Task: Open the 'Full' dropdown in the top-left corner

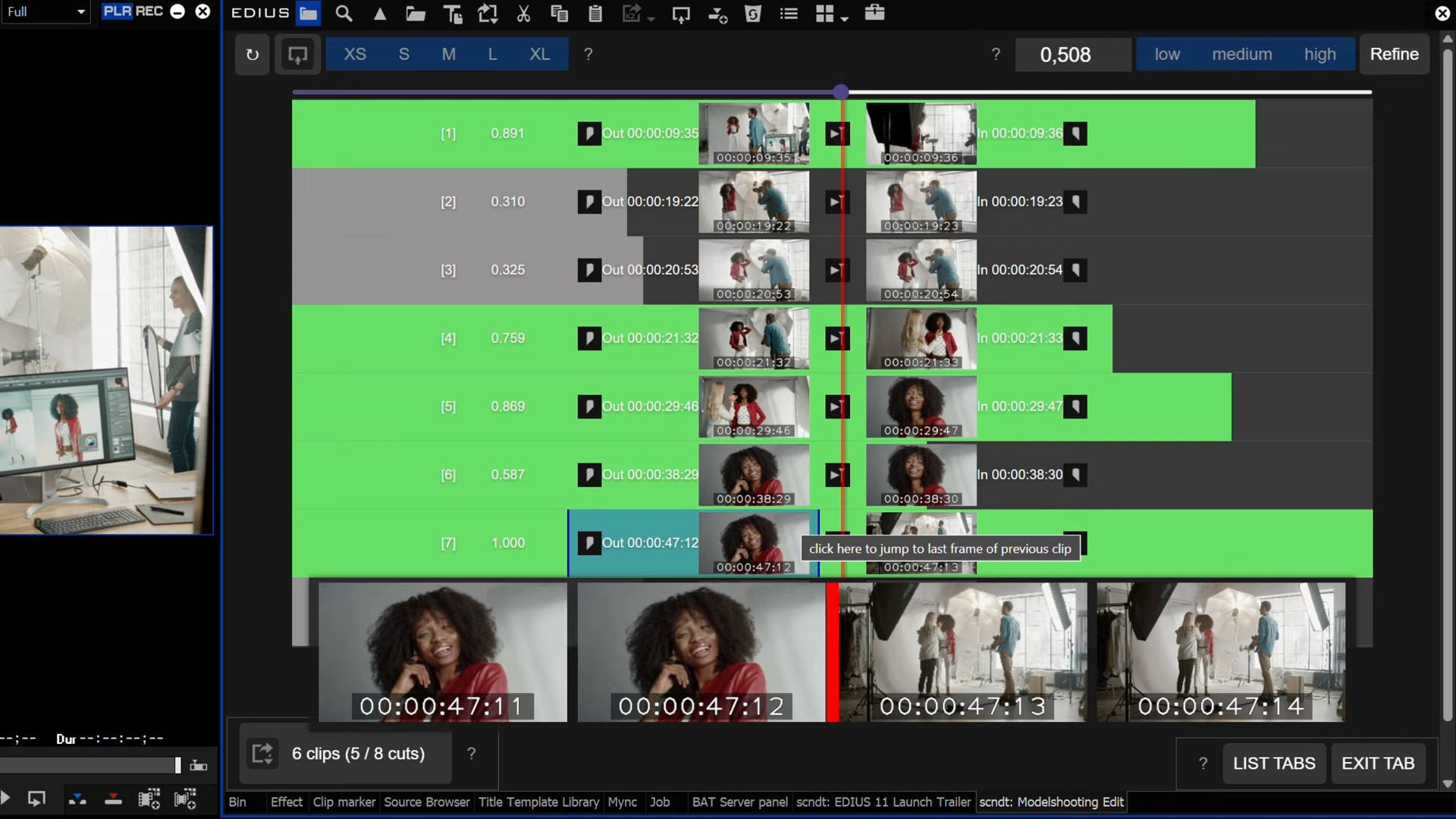Action: tap(45, 11)
